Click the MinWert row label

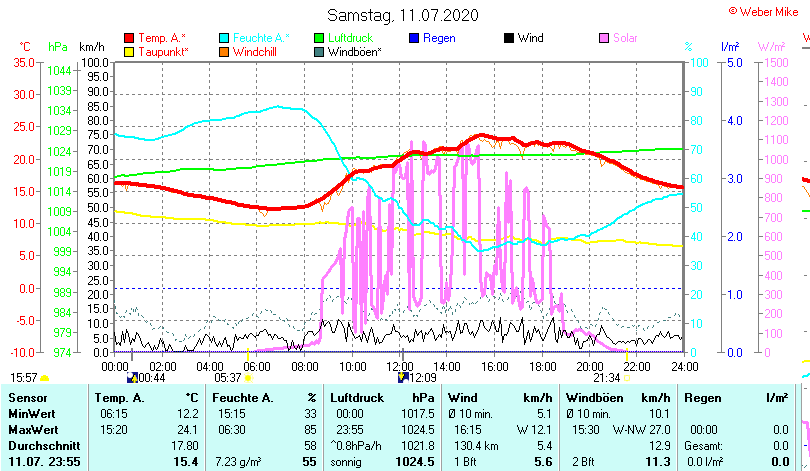pyautogui.click(x=32, y=414)
